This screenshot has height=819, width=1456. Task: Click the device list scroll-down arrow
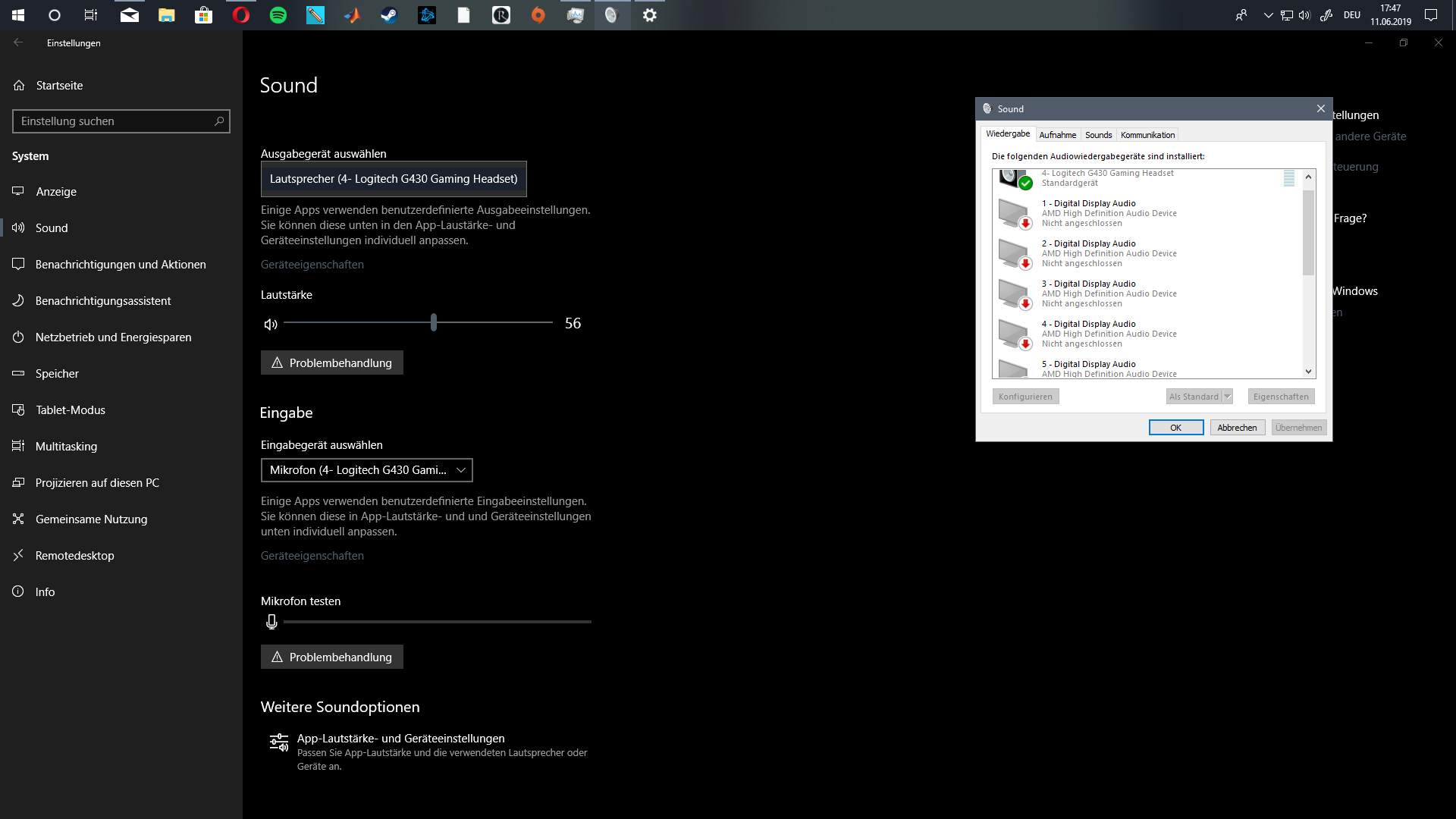1308,372
